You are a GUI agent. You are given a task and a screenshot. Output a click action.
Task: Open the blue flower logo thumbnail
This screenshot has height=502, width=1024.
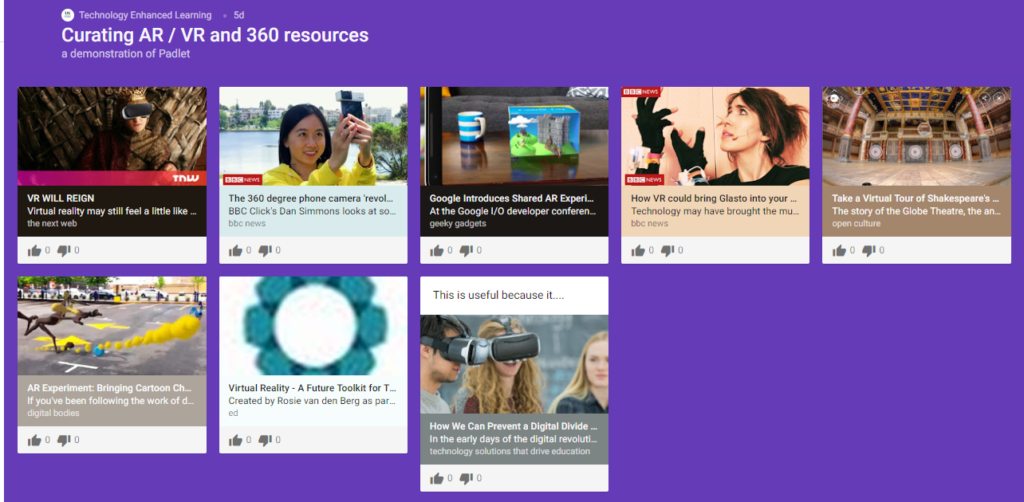(x=313, y=326)
